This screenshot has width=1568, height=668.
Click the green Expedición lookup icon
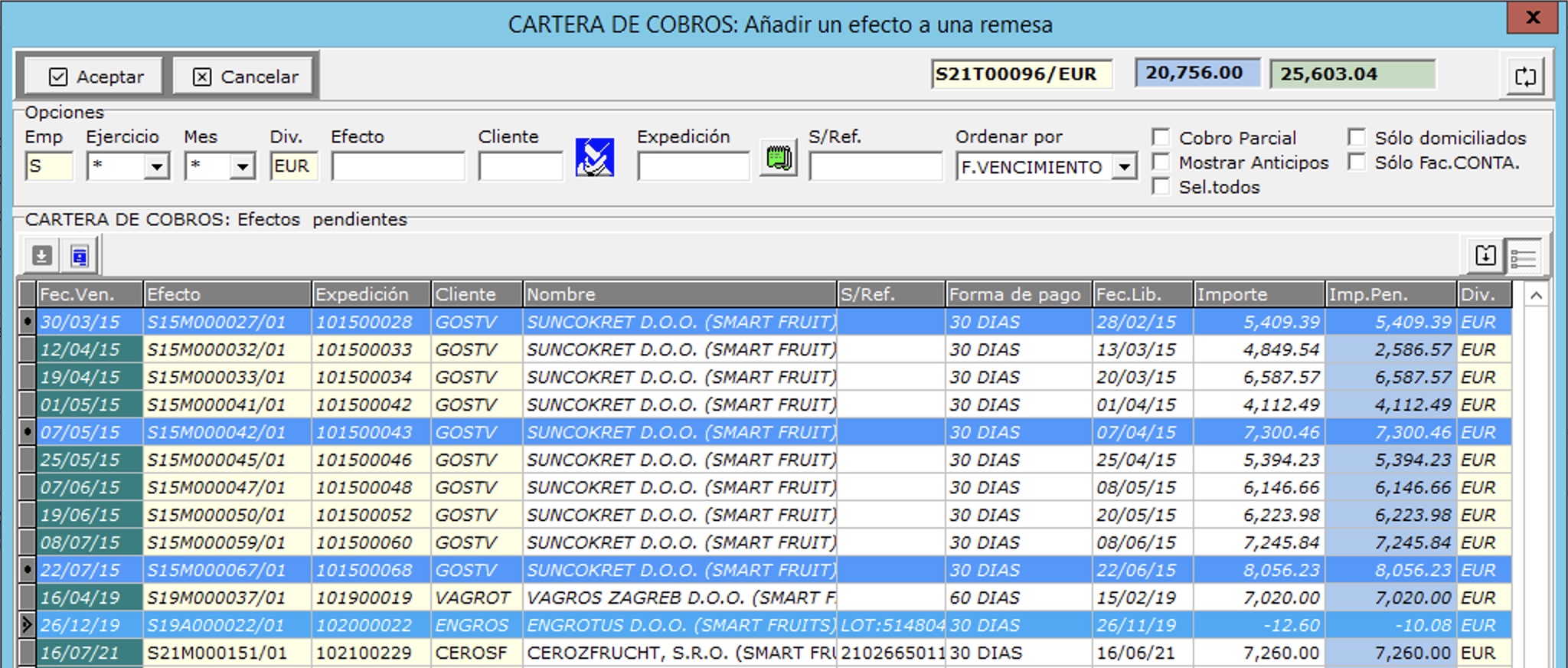778,158
